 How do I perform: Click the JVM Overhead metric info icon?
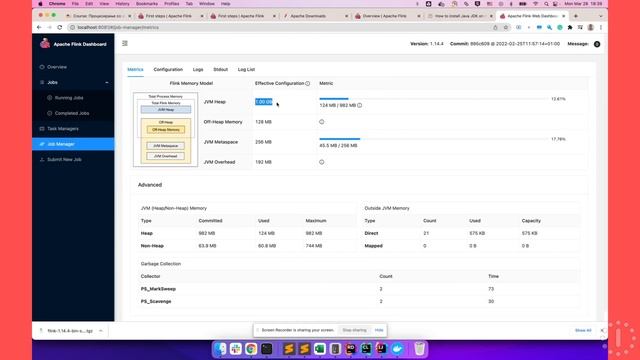[x=322, y=162]
